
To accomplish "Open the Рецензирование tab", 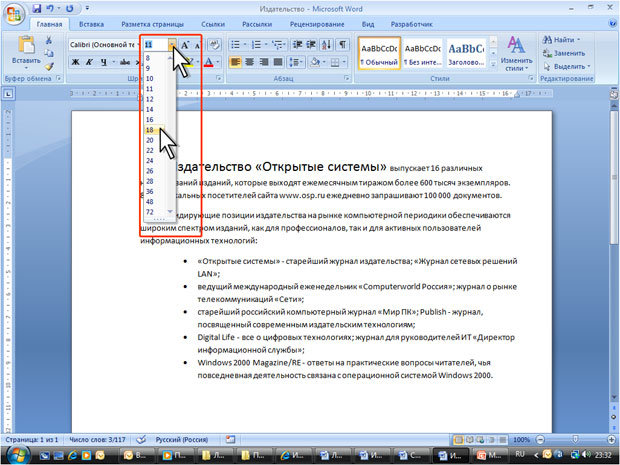I will (x=317, y=24).
